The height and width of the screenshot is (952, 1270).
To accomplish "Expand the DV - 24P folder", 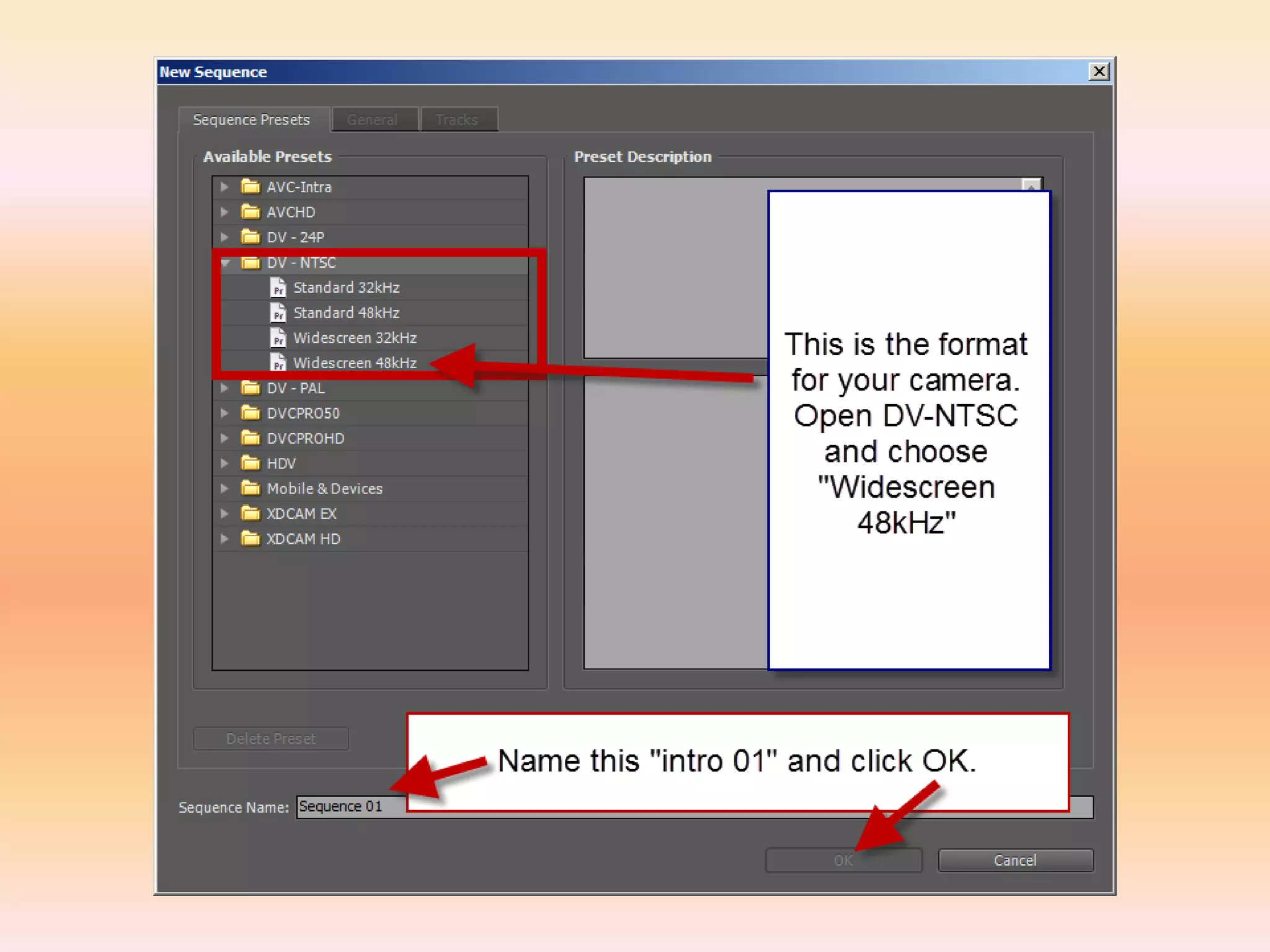I will pyautogui.click(x=224, y=237).
